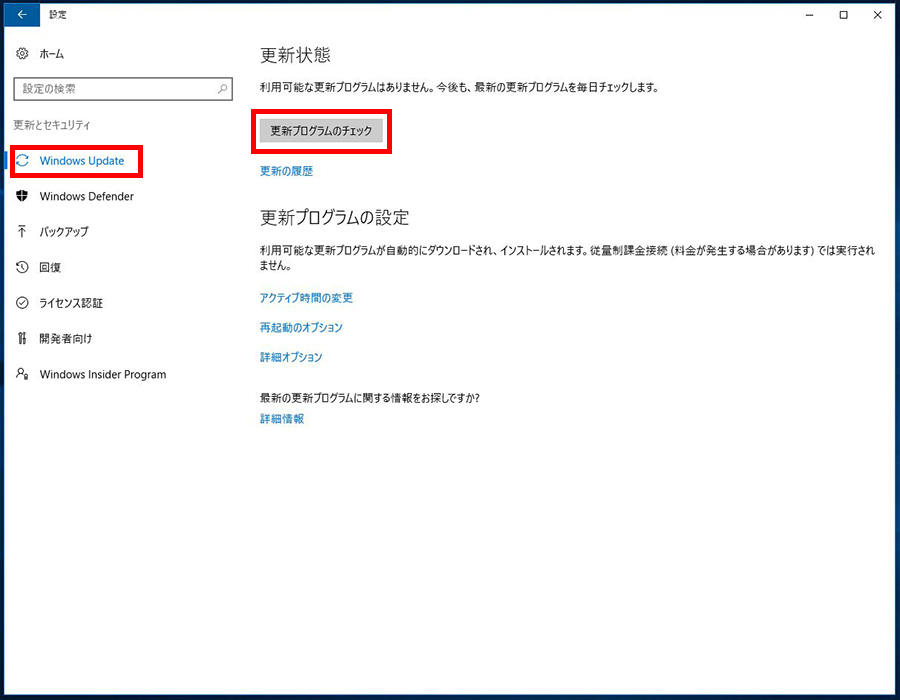Open 詳細情報 link

tap(282, 419)
